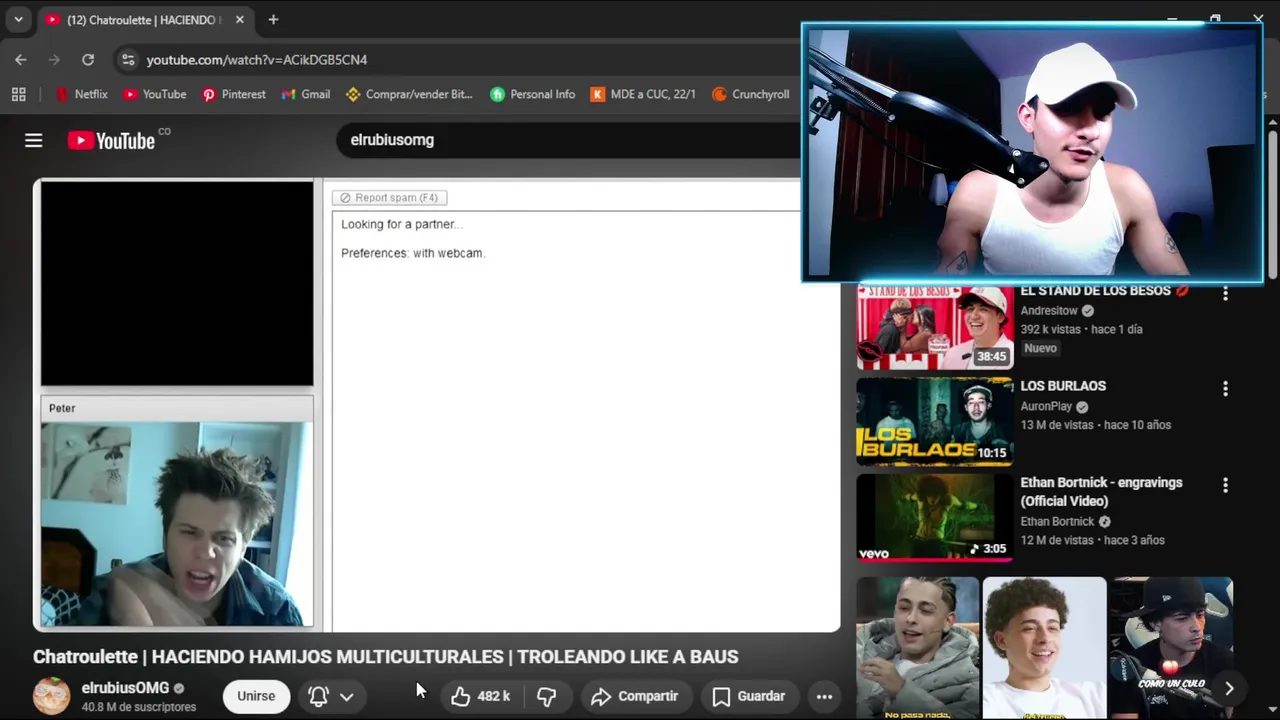Click Ethan Bortnick - engravings title
Viewport: 1280px width, 720px height.
[1101, 491]
